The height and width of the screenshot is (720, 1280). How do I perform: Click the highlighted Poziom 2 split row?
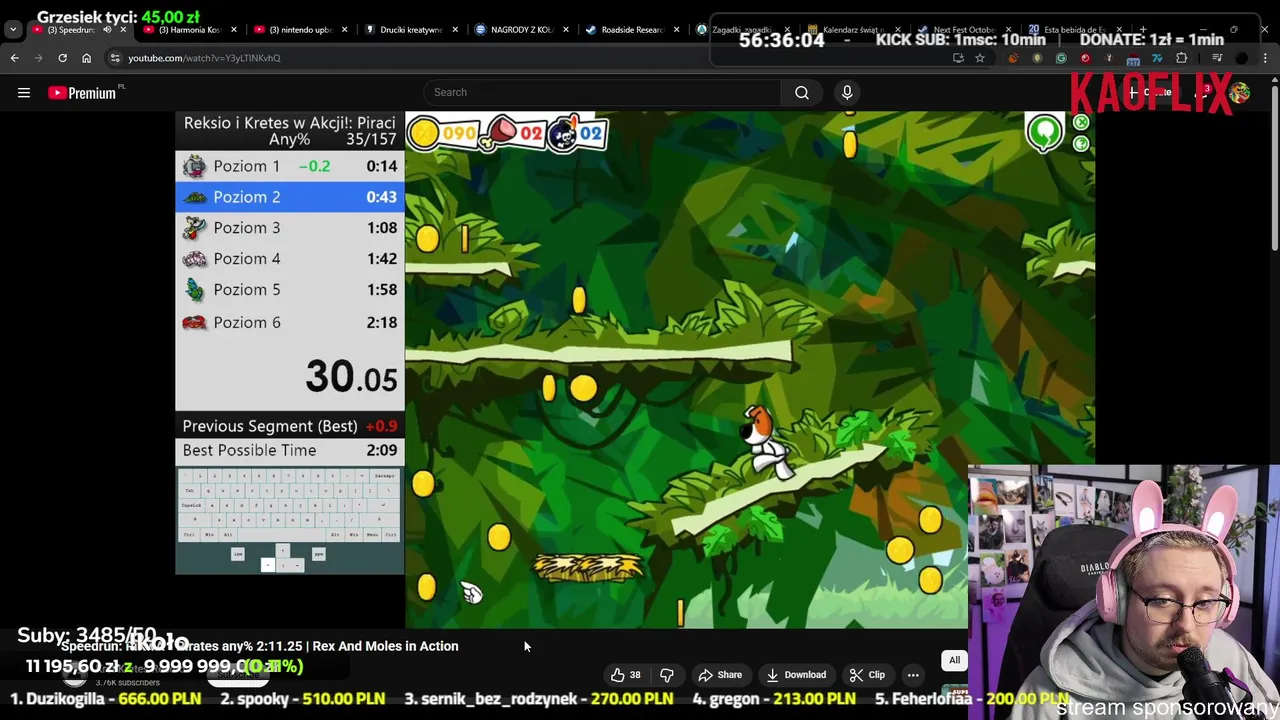pos(290,197)
